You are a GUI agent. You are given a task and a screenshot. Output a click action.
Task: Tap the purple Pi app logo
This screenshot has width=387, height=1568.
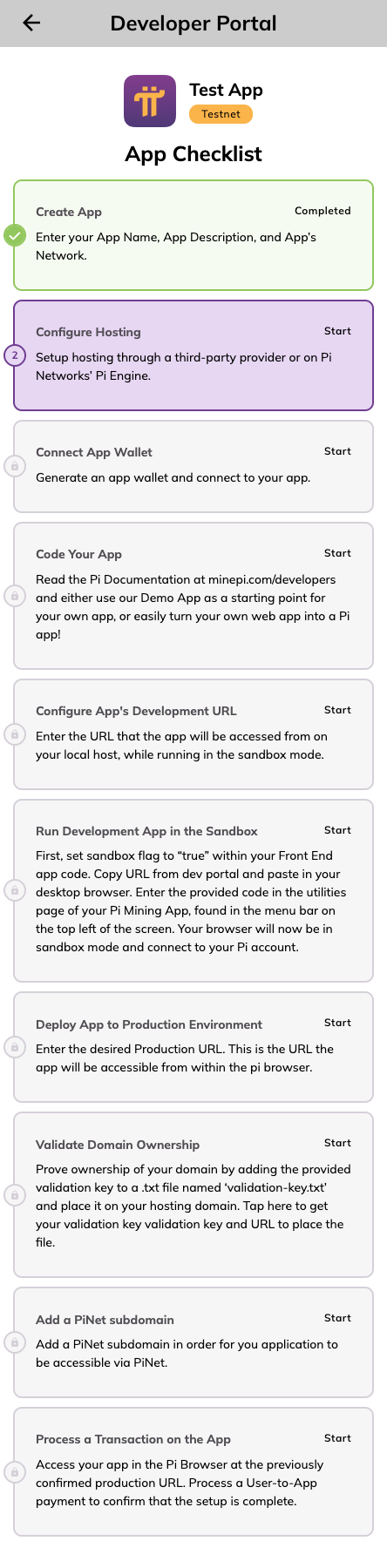point(150,101)
